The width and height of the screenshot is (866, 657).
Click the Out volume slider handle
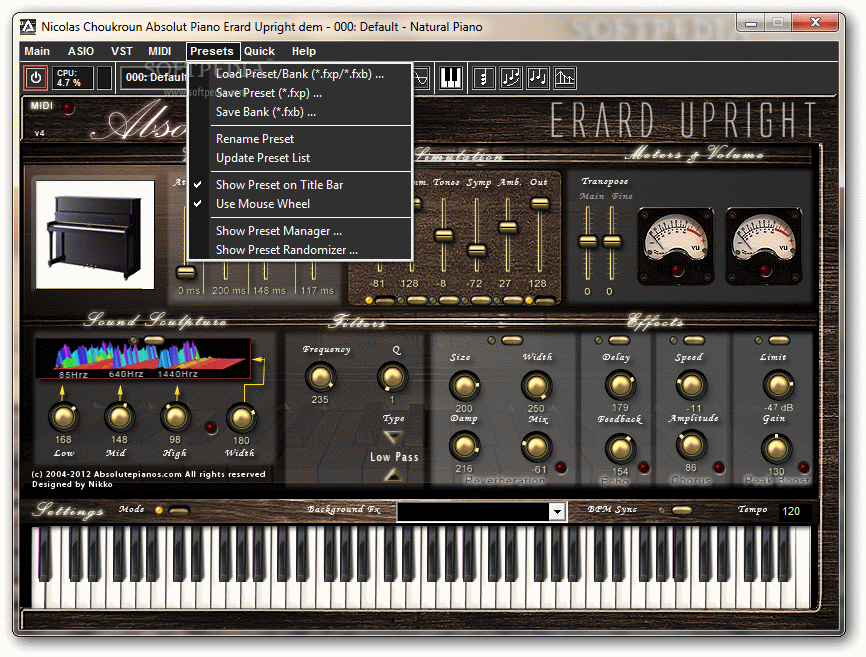[x=540, y=204]
